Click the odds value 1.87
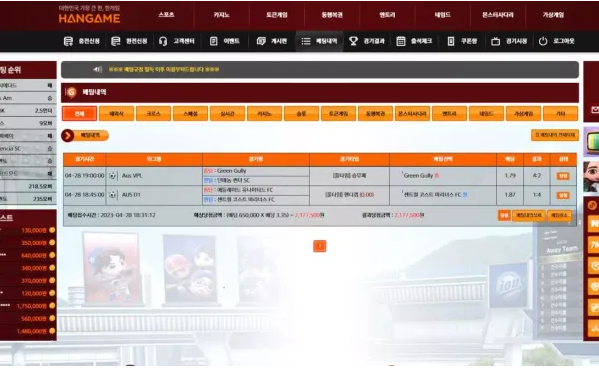This screenshot has height=369, width=599. [510, 195]
